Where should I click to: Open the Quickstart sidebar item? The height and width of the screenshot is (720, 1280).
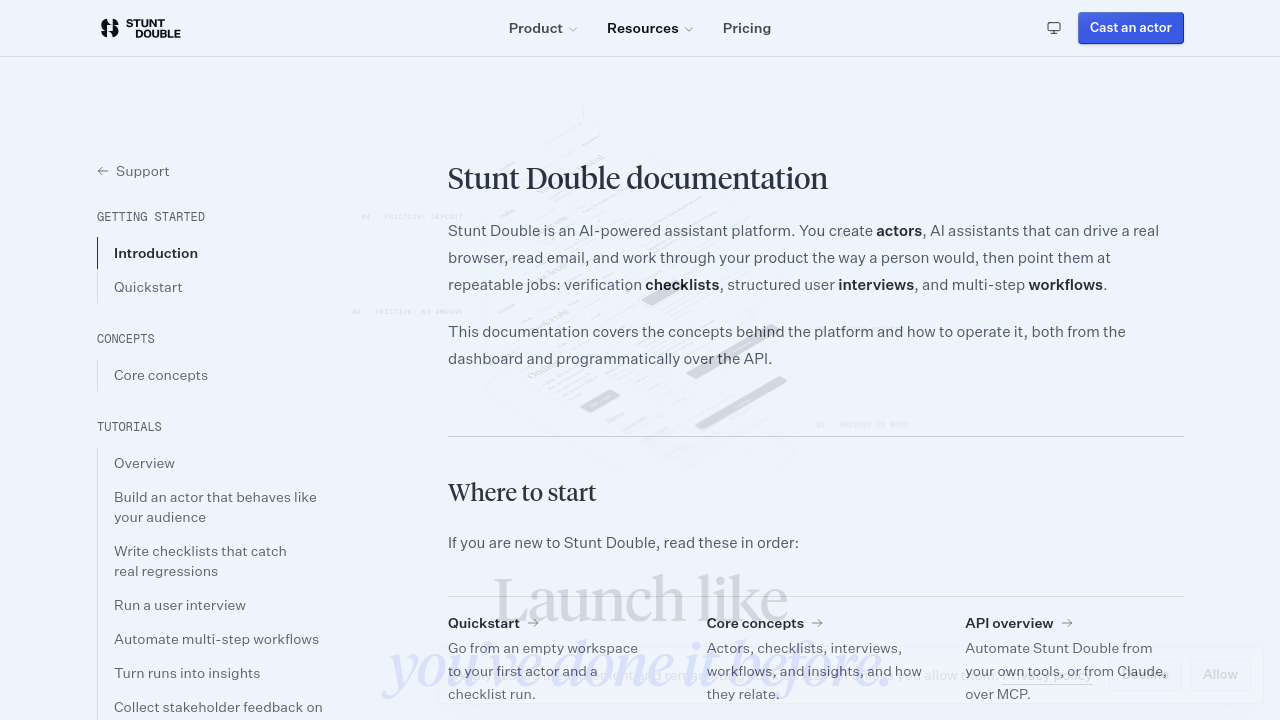click(148, 287)
